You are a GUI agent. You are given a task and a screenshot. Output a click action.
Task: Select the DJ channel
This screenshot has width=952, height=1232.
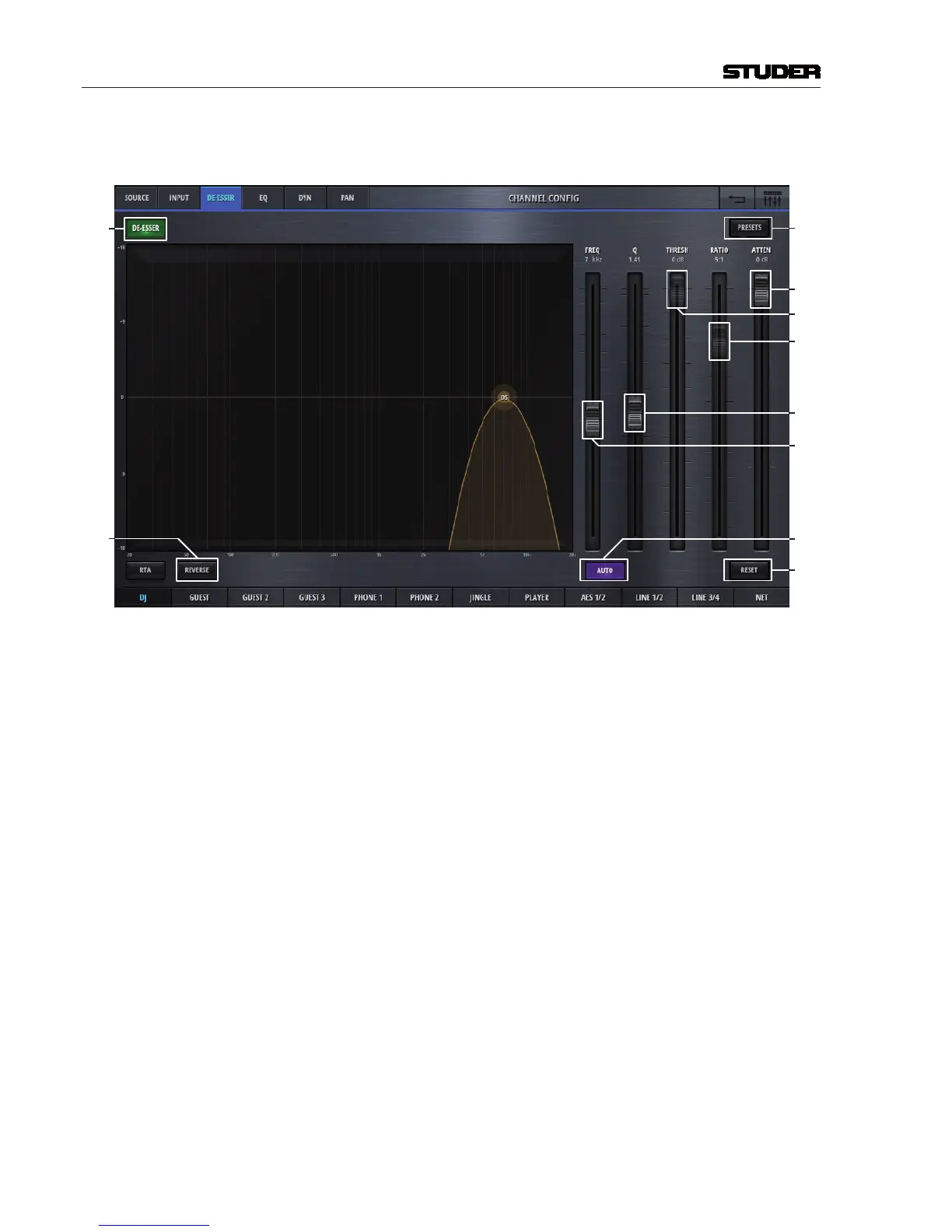point(143,597)
